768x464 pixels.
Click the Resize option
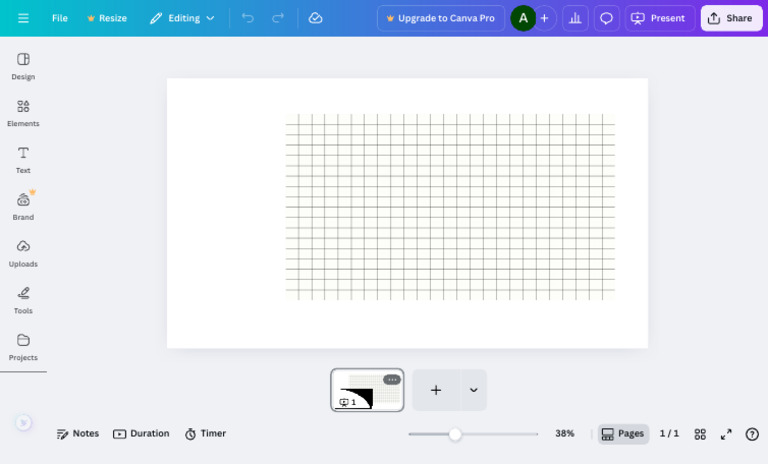[107, 18]
